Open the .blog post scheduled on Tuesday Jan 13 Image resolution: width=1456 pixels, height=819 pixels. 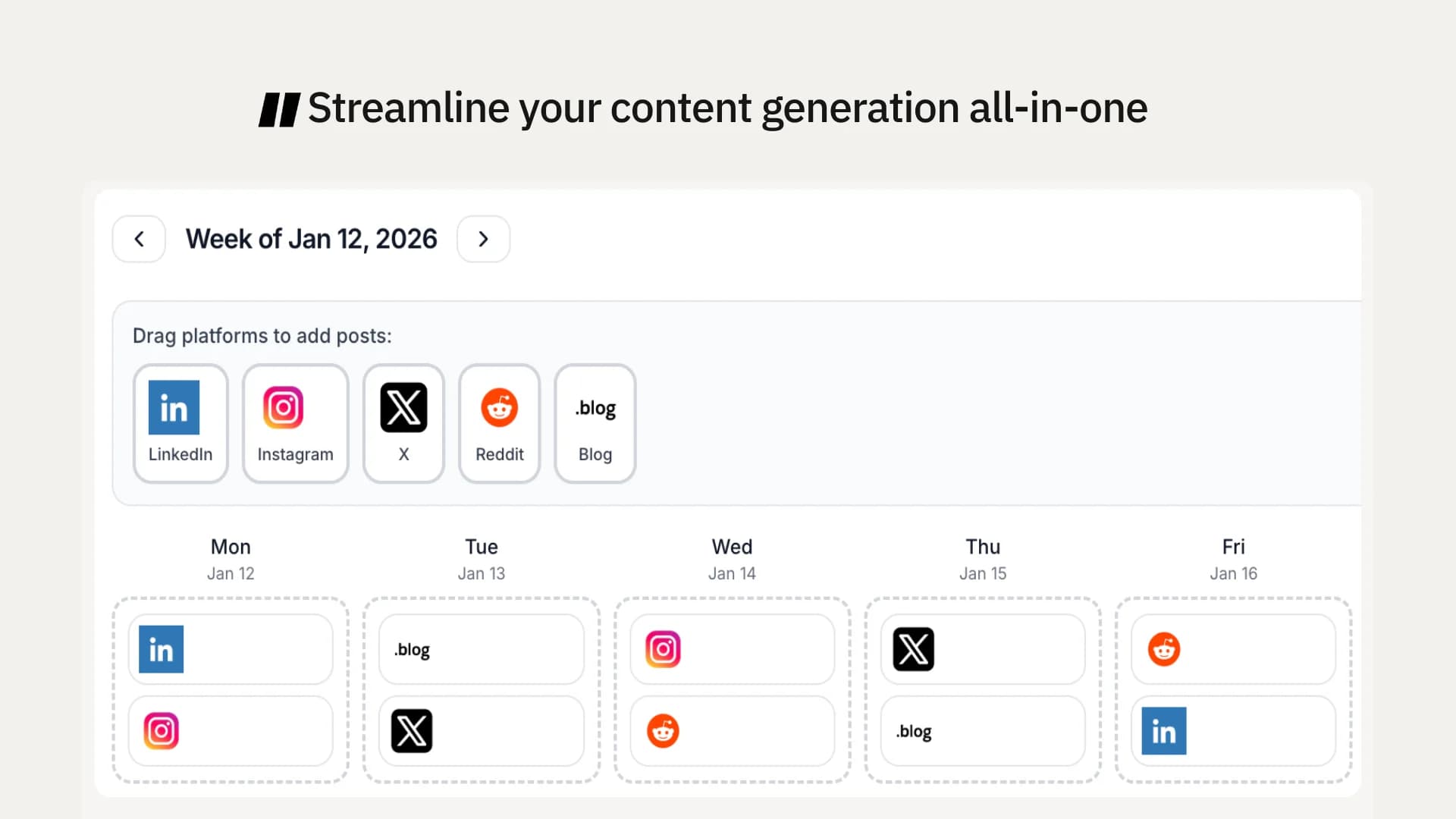point(481,648)
